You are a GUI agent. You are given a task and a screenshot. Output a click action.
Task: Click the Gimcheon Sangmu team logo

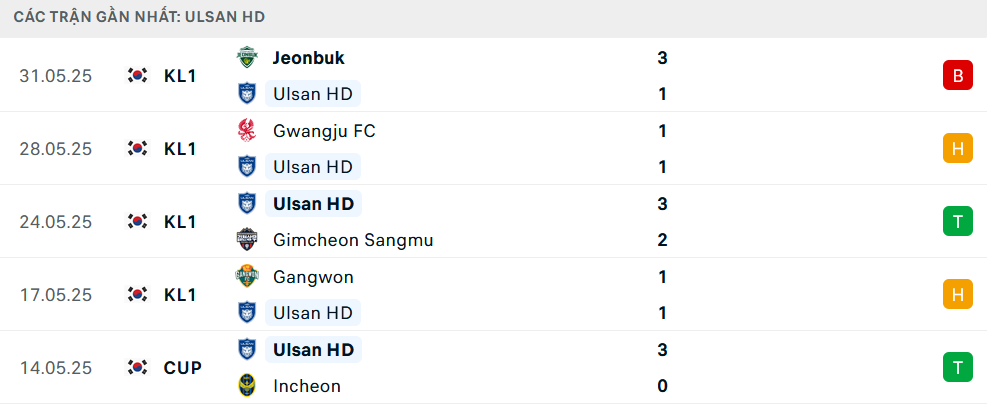click(247, 240)
